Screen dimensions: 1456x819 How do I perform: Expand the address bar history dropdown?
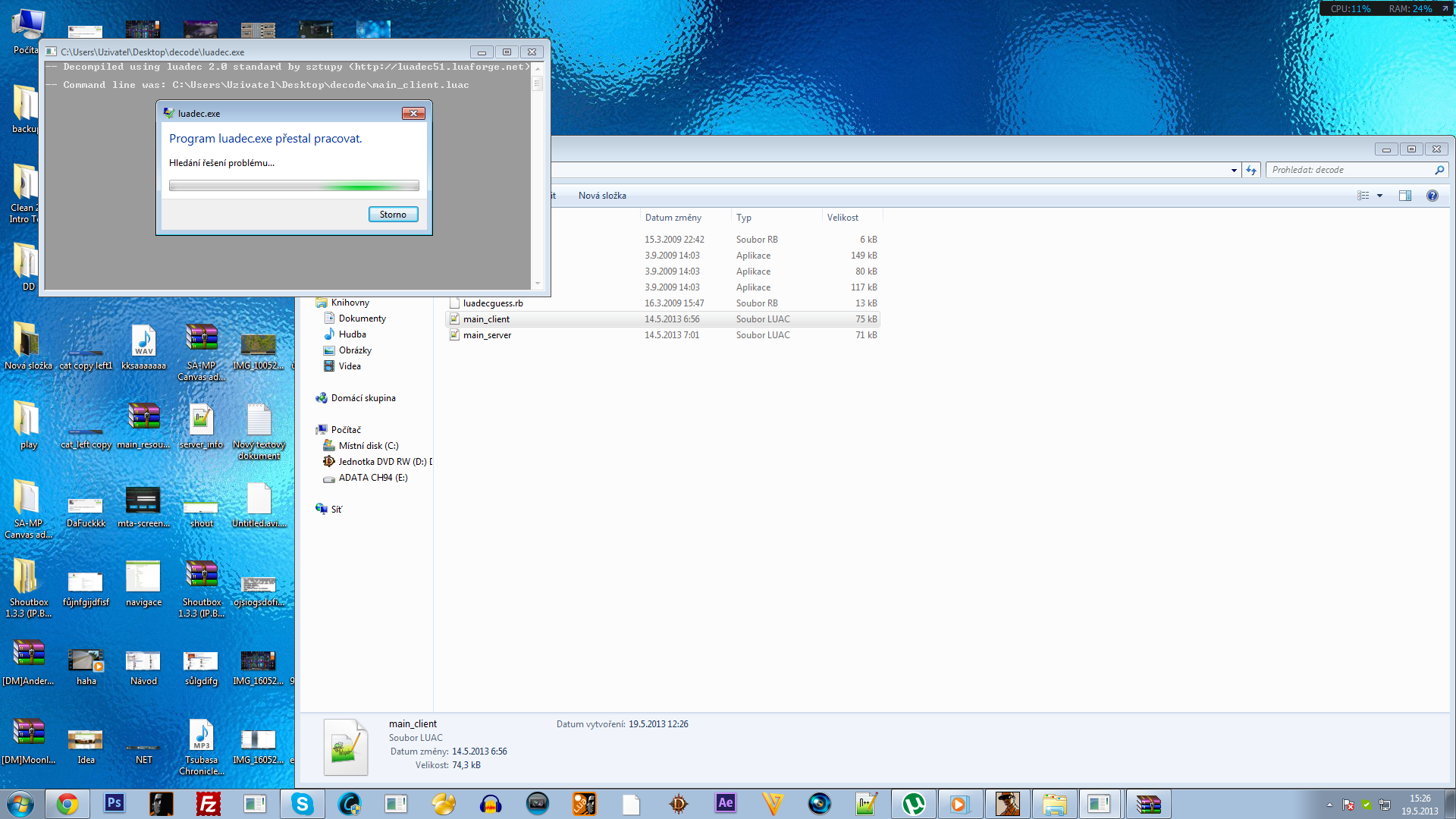[x=1234, y=170]
